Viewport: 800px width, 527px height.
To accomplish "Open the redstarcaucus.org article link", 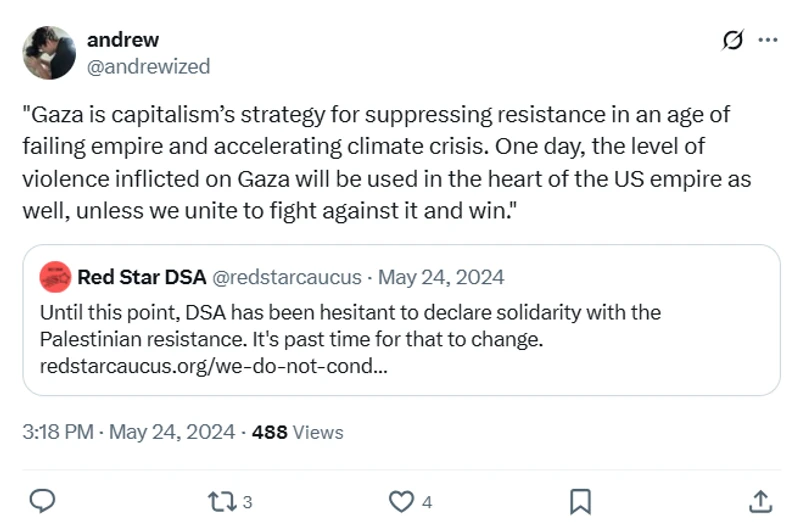I will pos(212,366).
